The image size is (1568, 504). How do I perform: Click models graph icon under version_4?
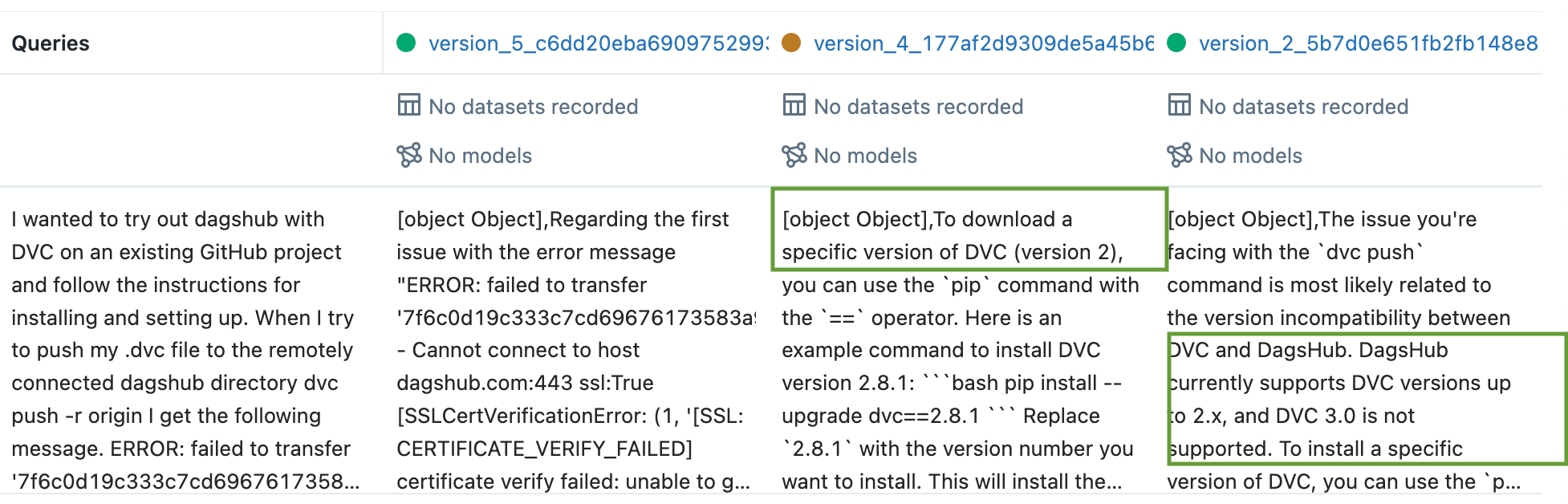794,155
